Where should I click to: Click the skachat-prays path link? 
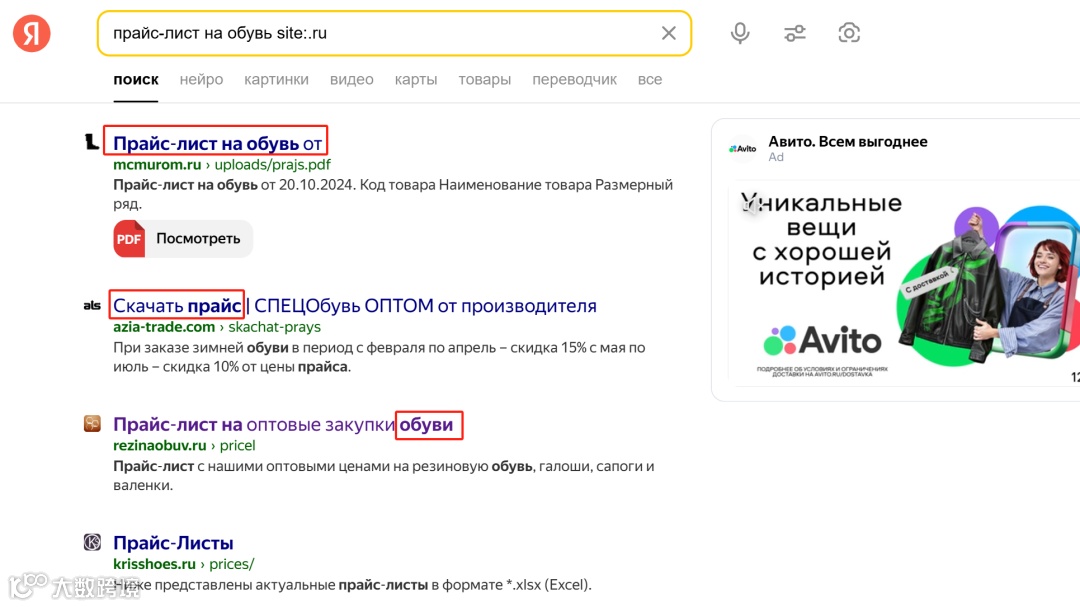[275, 327]
